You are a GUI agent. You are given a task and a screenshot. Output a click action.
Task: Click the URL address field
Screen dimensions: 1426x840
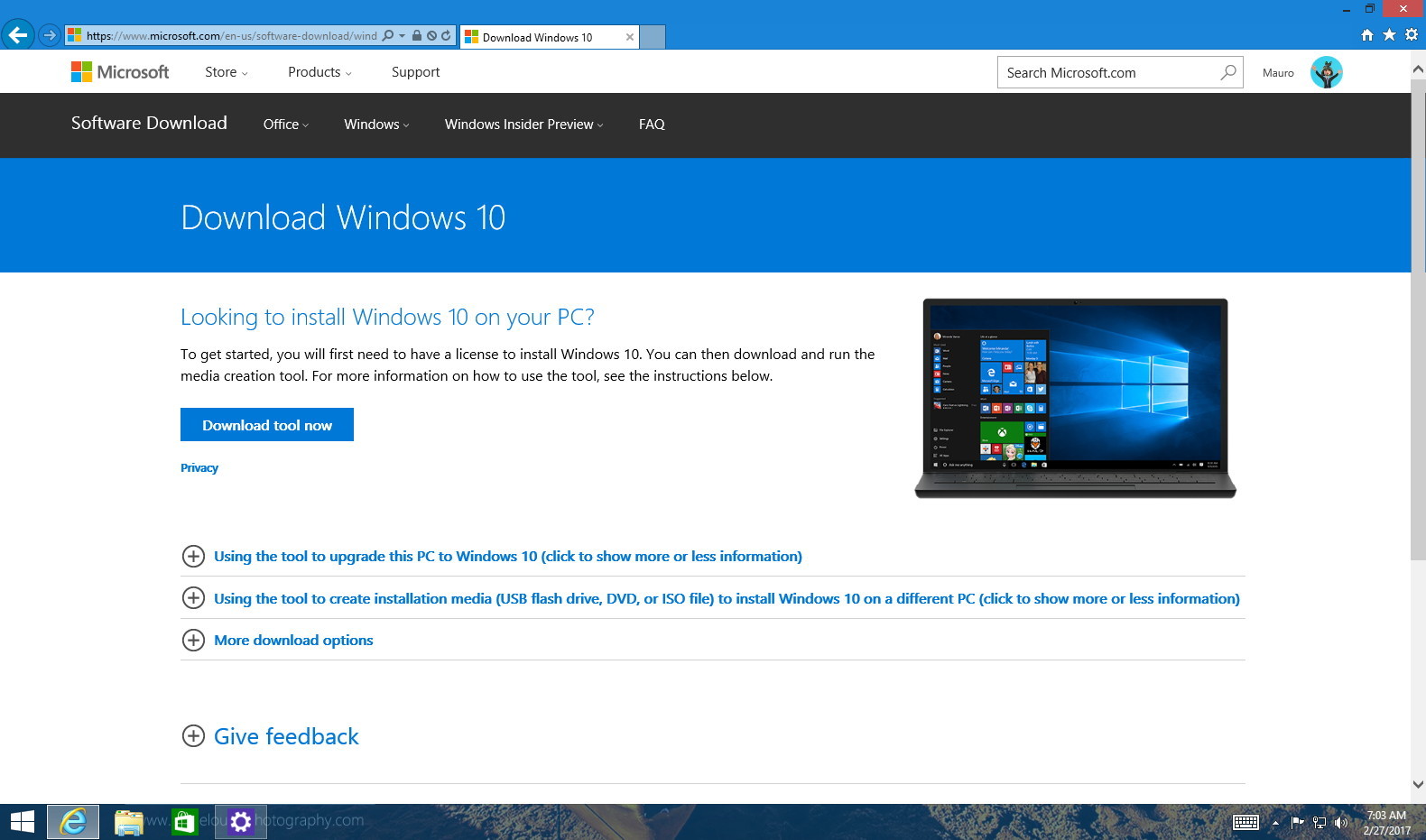[x=231, y=35]
